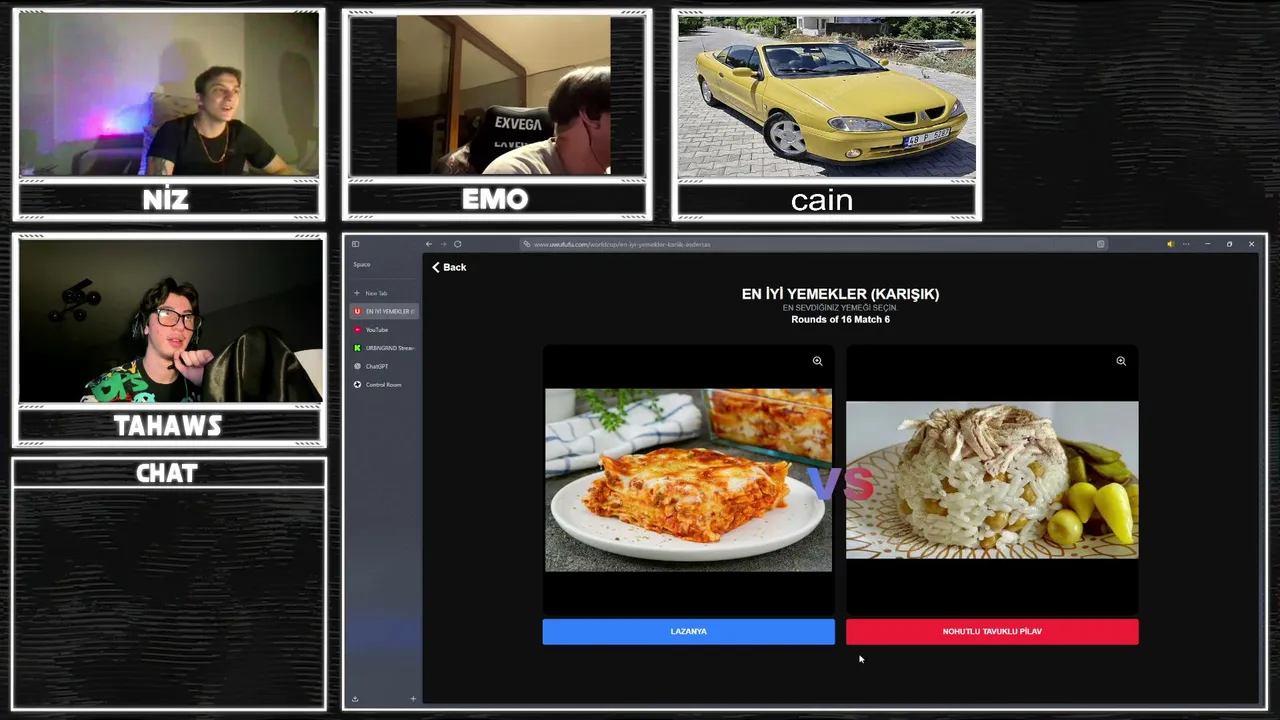Minimize the browser window
The height and width of the screenshot is (720, 1280).
click(x=1207, y=244)
